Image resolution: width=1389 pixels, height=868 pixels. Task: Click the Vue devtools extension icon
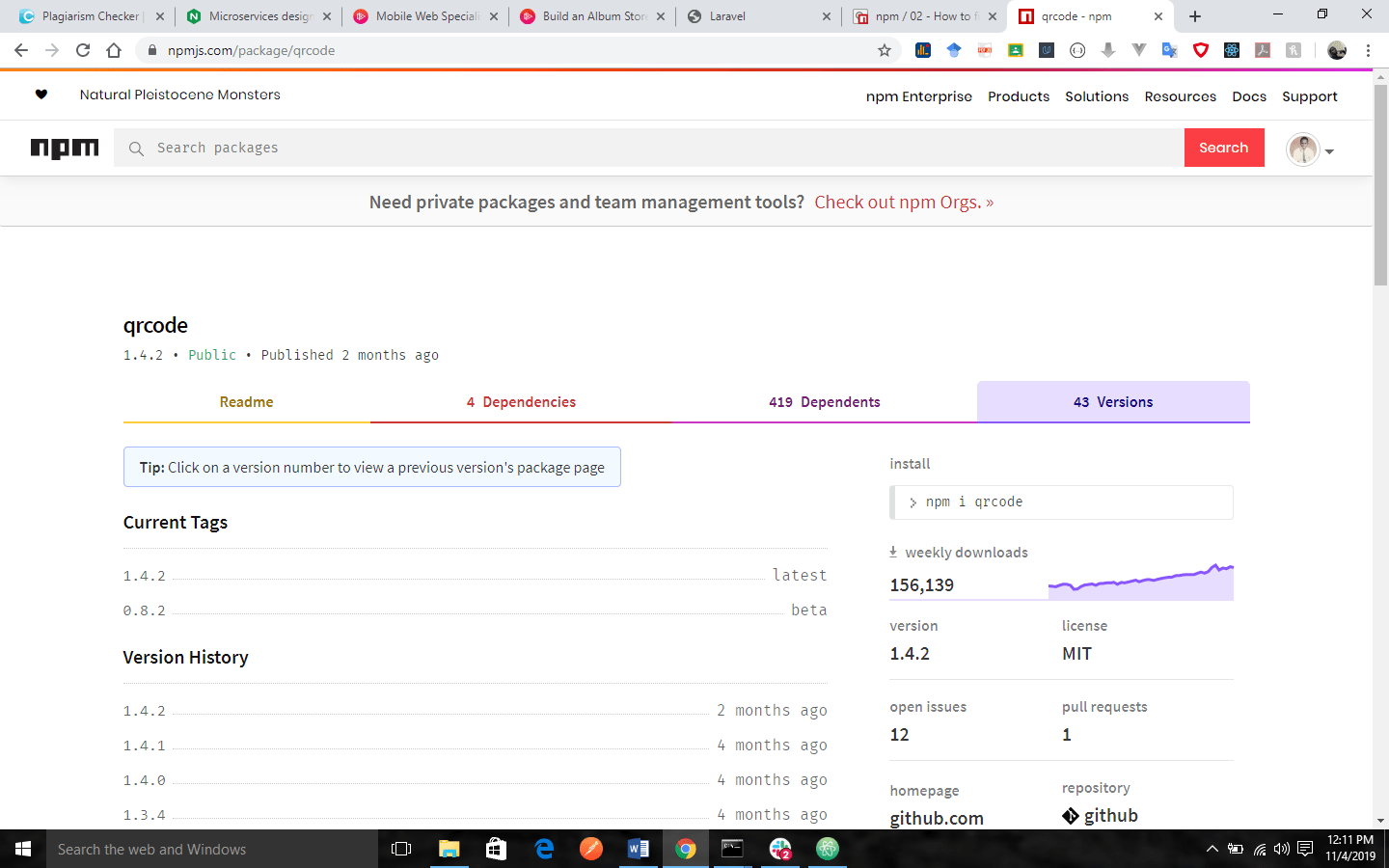[x=1139, y=50]
